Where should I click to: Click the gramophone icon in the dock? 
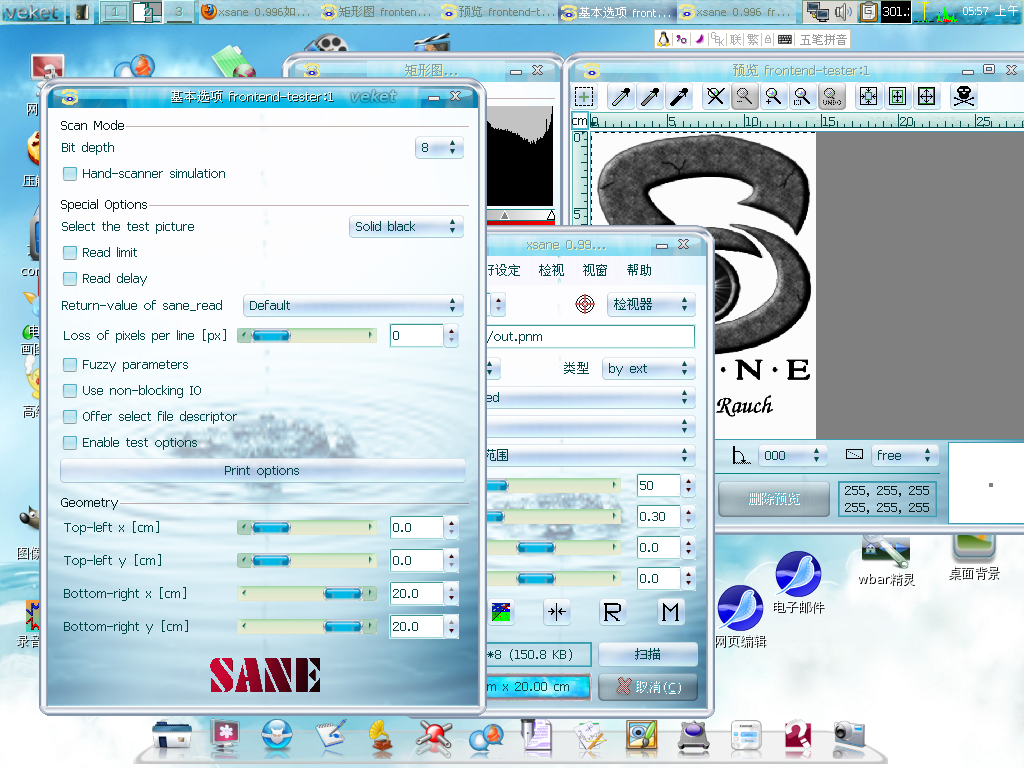click(x=381, y=736)
